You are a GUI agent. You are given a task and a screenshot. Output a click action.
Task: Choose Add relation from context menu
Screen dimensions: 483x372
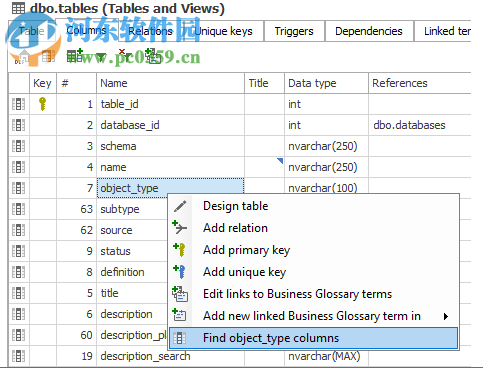pyautogui.click(x=313, y=228)
